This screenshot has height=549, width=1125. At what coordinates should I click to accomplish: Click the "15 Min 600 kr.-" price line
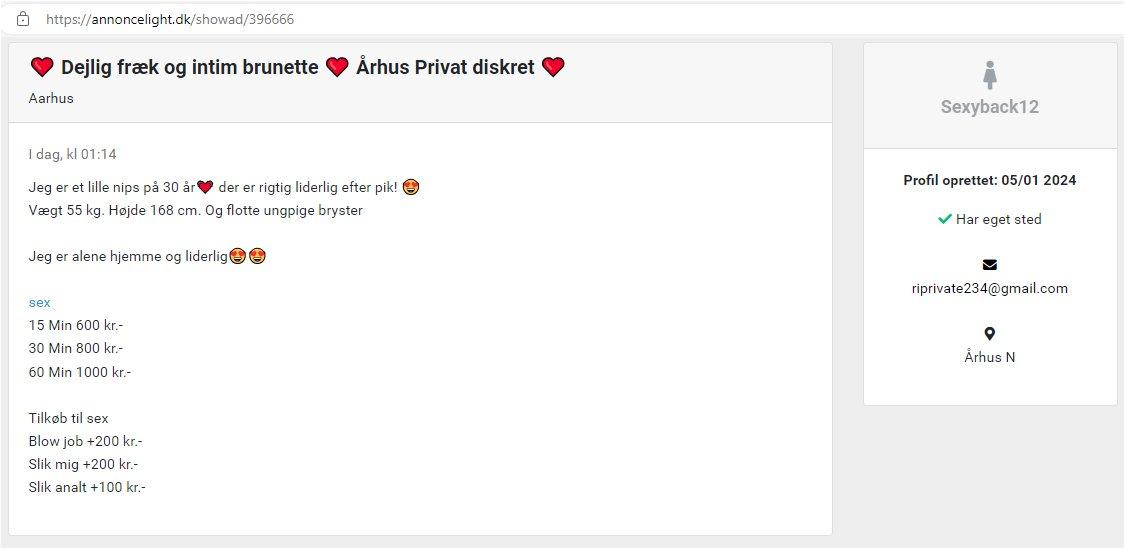(x=76, y=325)
